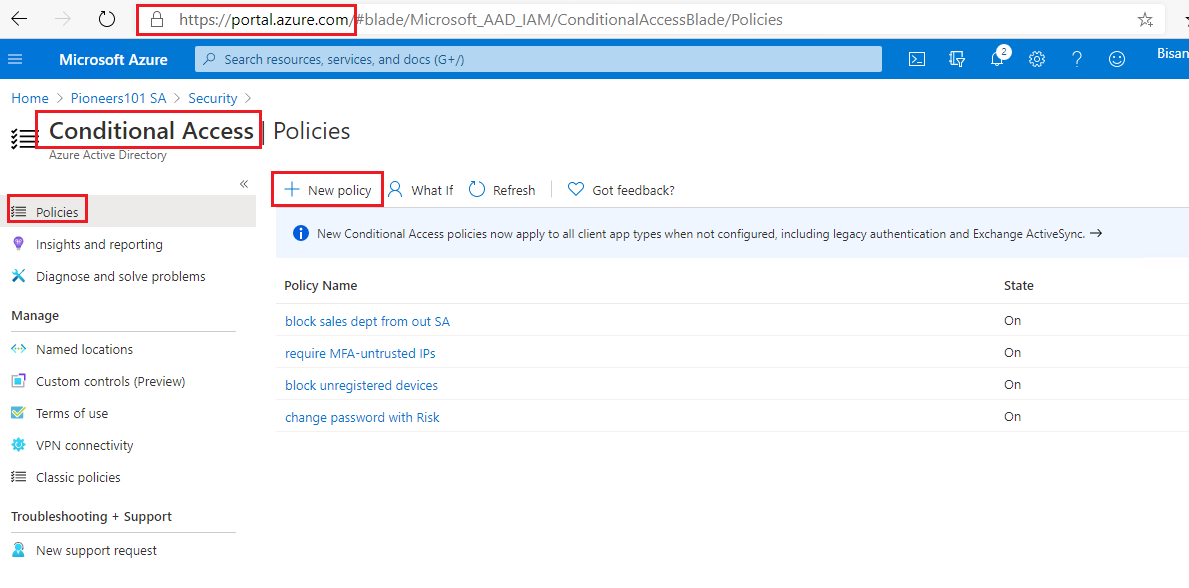1189x588 pixels.
Task: Select Named locations in the sidebar
Action: coord(84,349)
